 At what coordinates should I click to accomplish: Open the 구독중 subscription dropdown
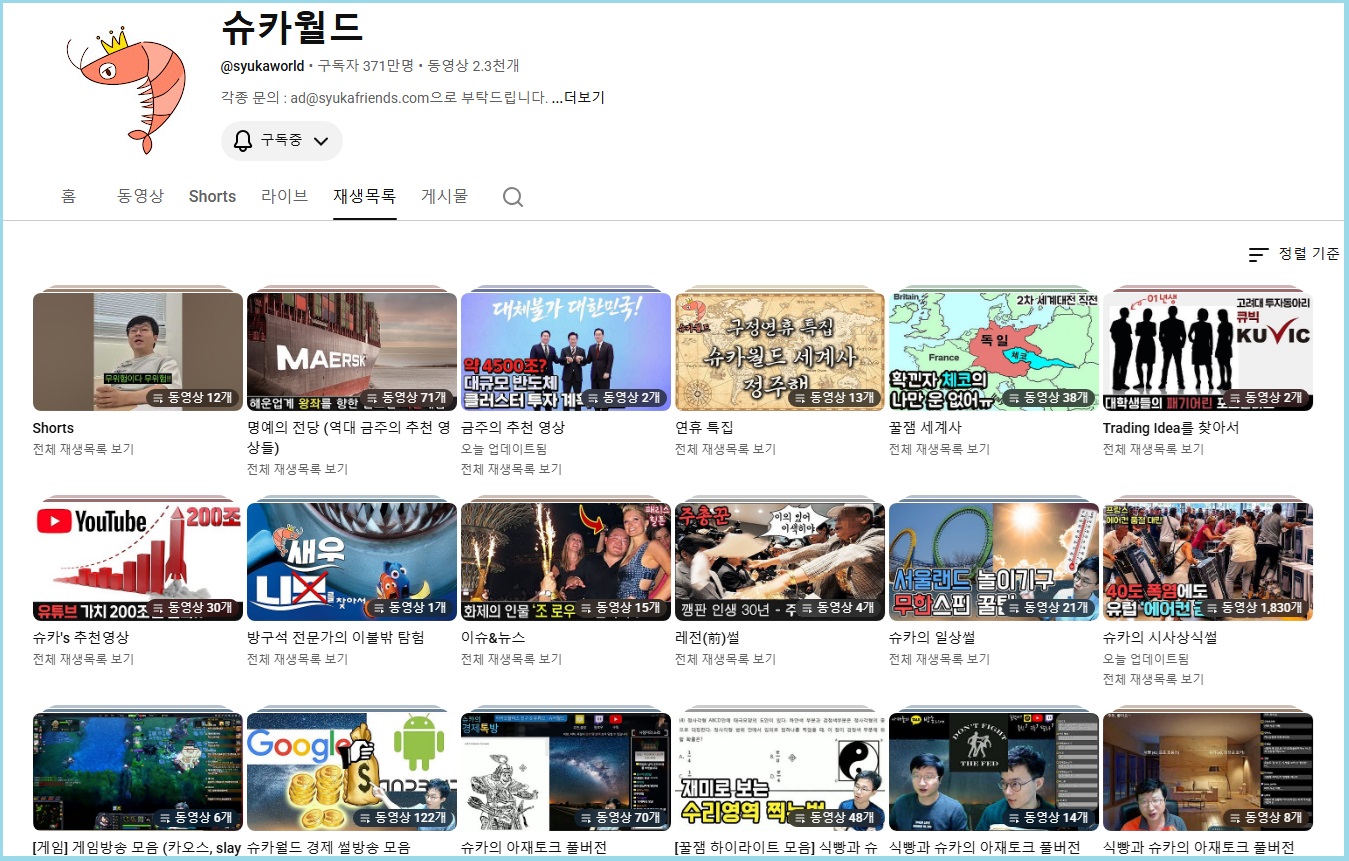282,141
